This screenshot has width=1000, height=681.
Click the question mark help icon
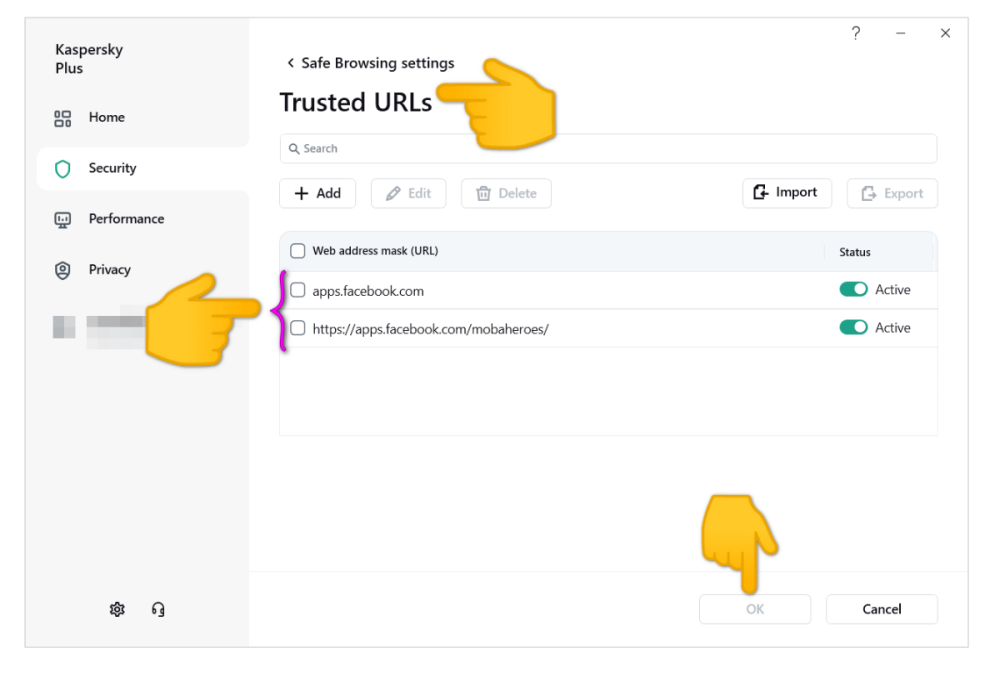(x=856, y=34)
